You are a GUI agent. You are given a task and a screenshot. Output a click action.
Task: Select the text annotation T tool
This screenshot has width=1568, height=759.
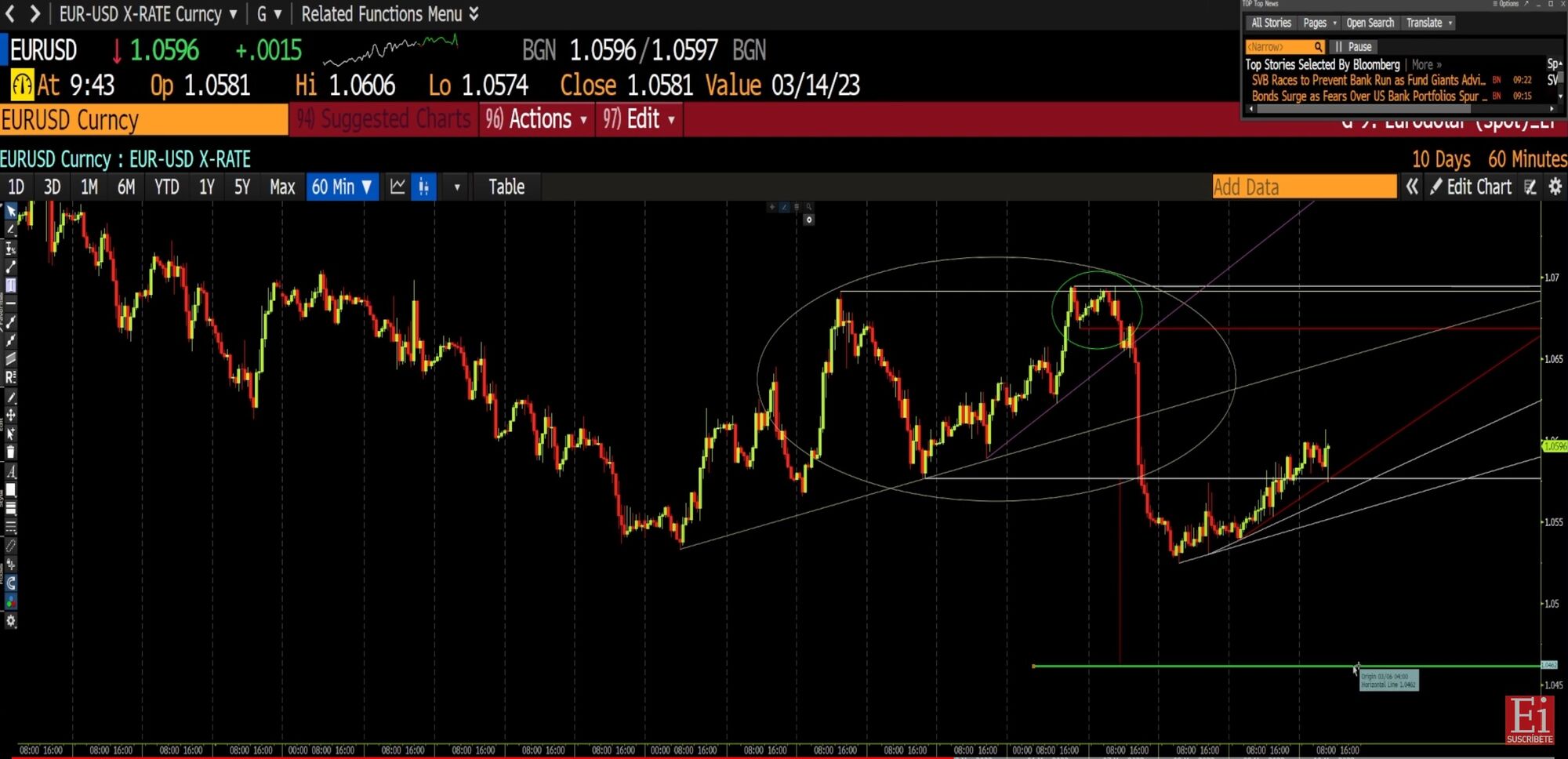point(11,285)
